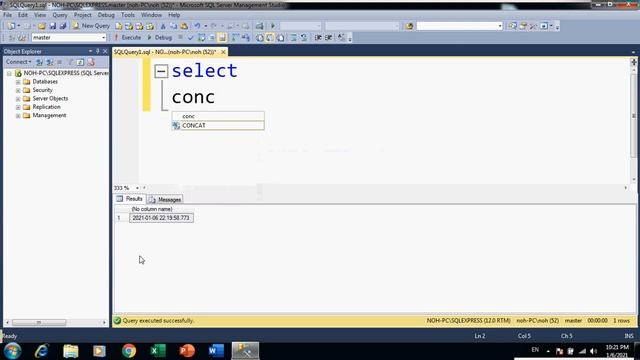
Task: Click the Paste toolbar icon
Action: click(x=184, y=26)
